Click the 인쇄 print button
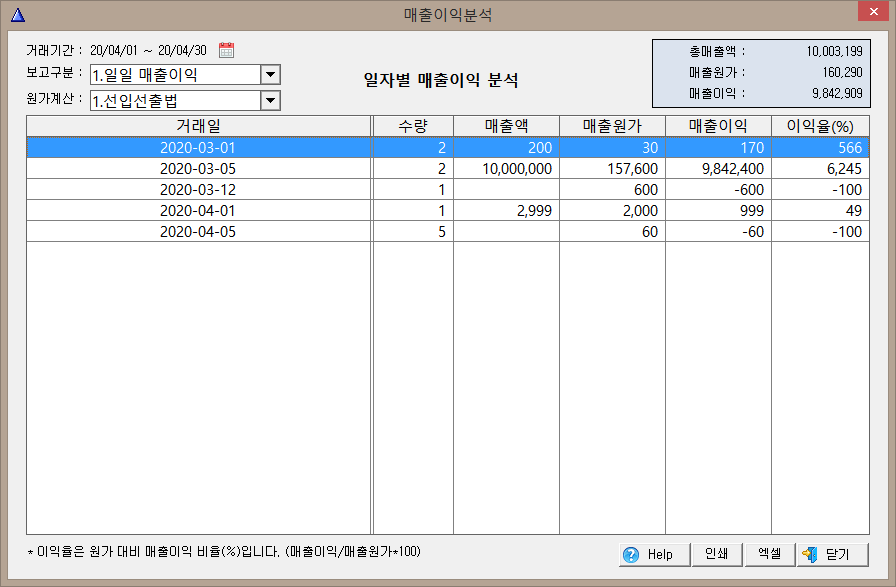 click(x=717, y=554)
